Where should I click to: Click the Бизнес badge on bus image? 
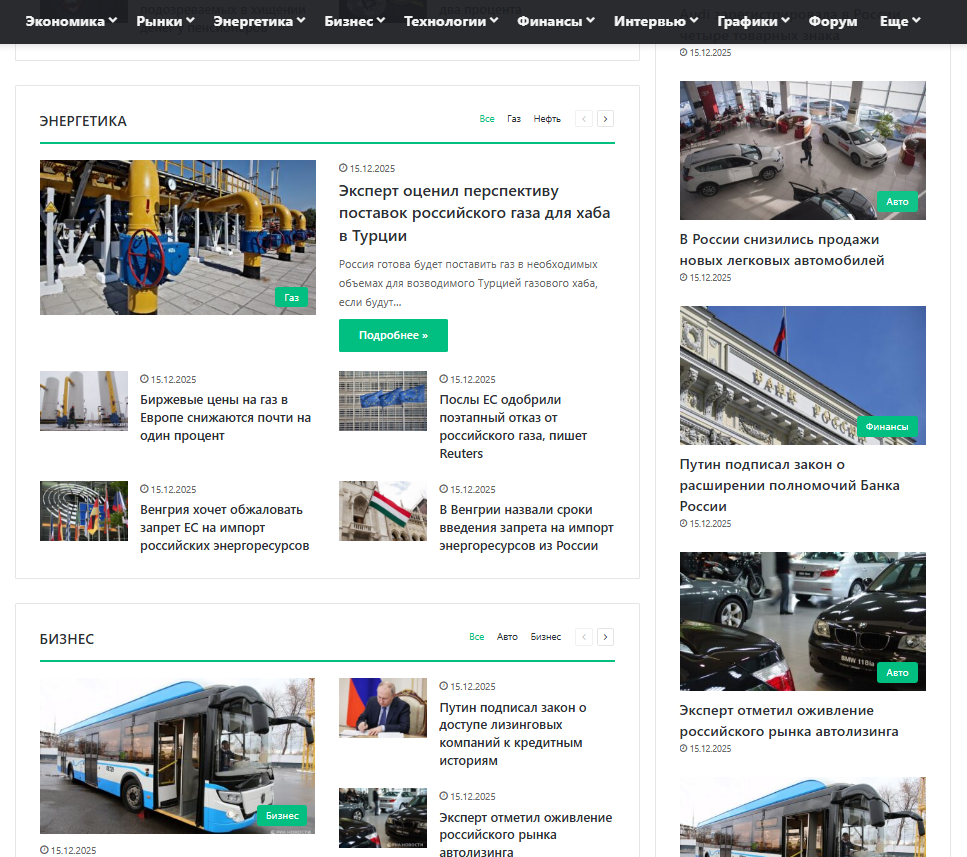click(x=282, y=815)
